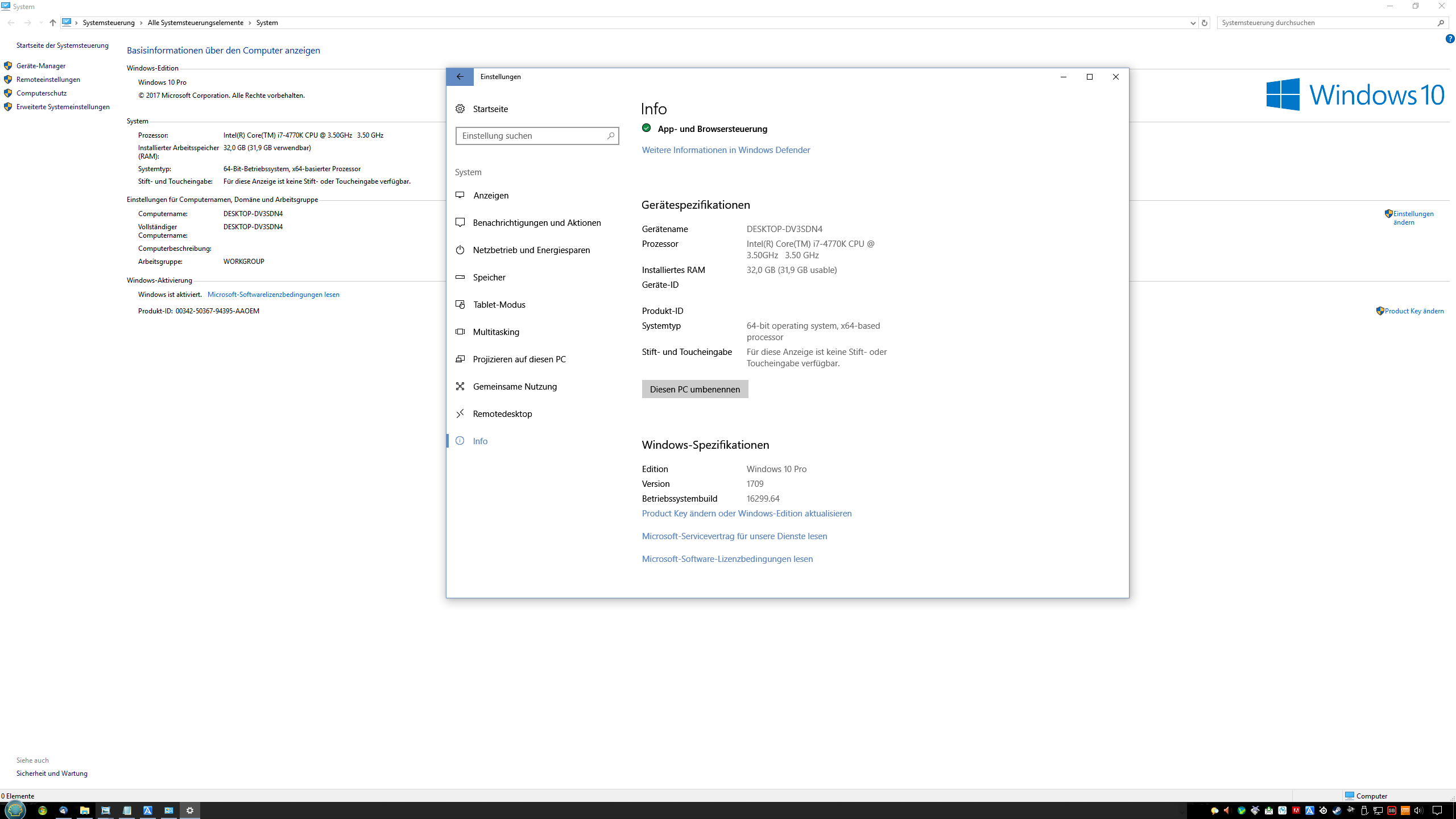Go back in the Einstellungen window
The width and height of the screenshot is (1456, 819).
(x=460, y=77)
